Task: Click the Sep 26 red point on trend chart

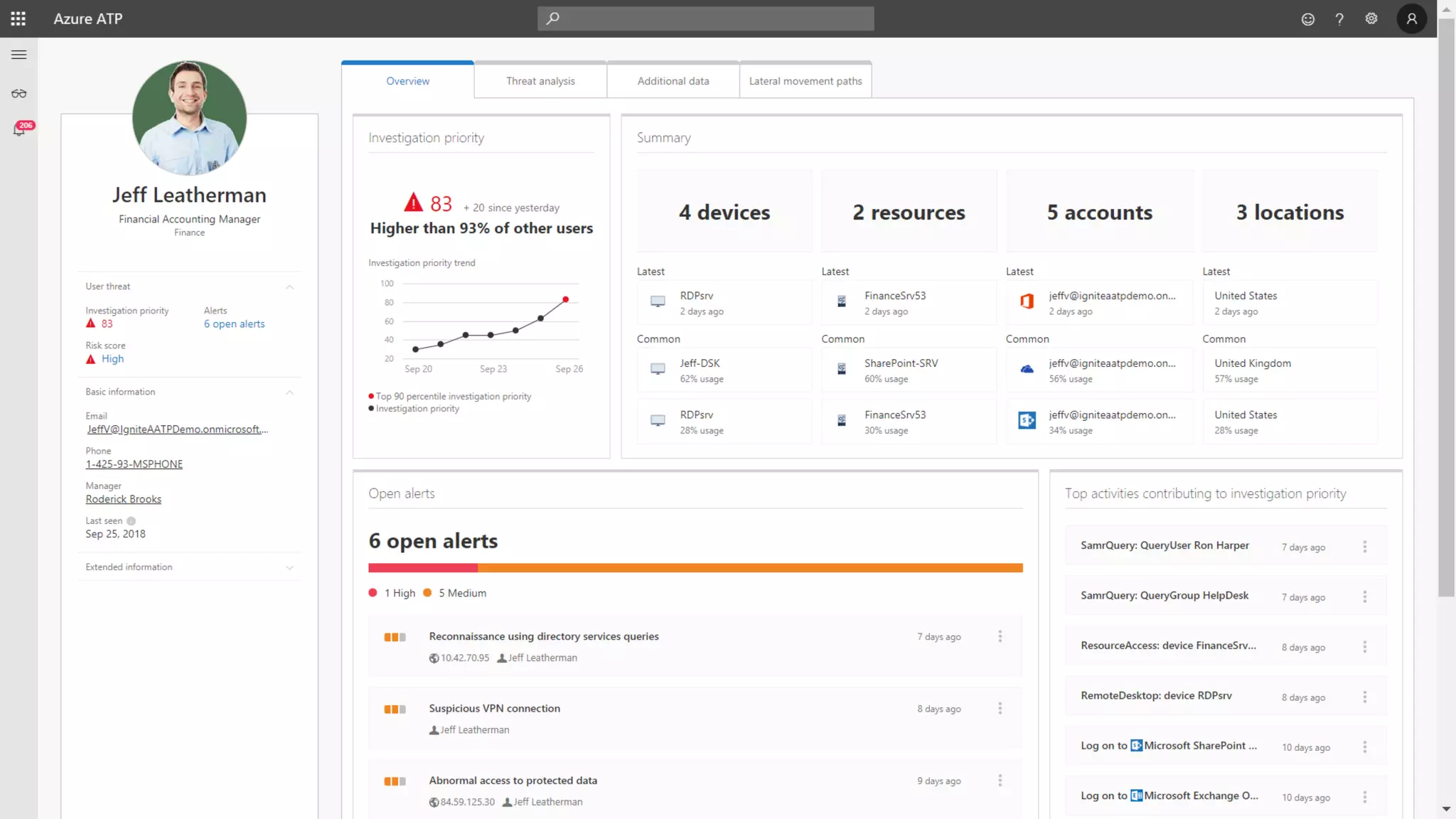Action: (565, 299)
